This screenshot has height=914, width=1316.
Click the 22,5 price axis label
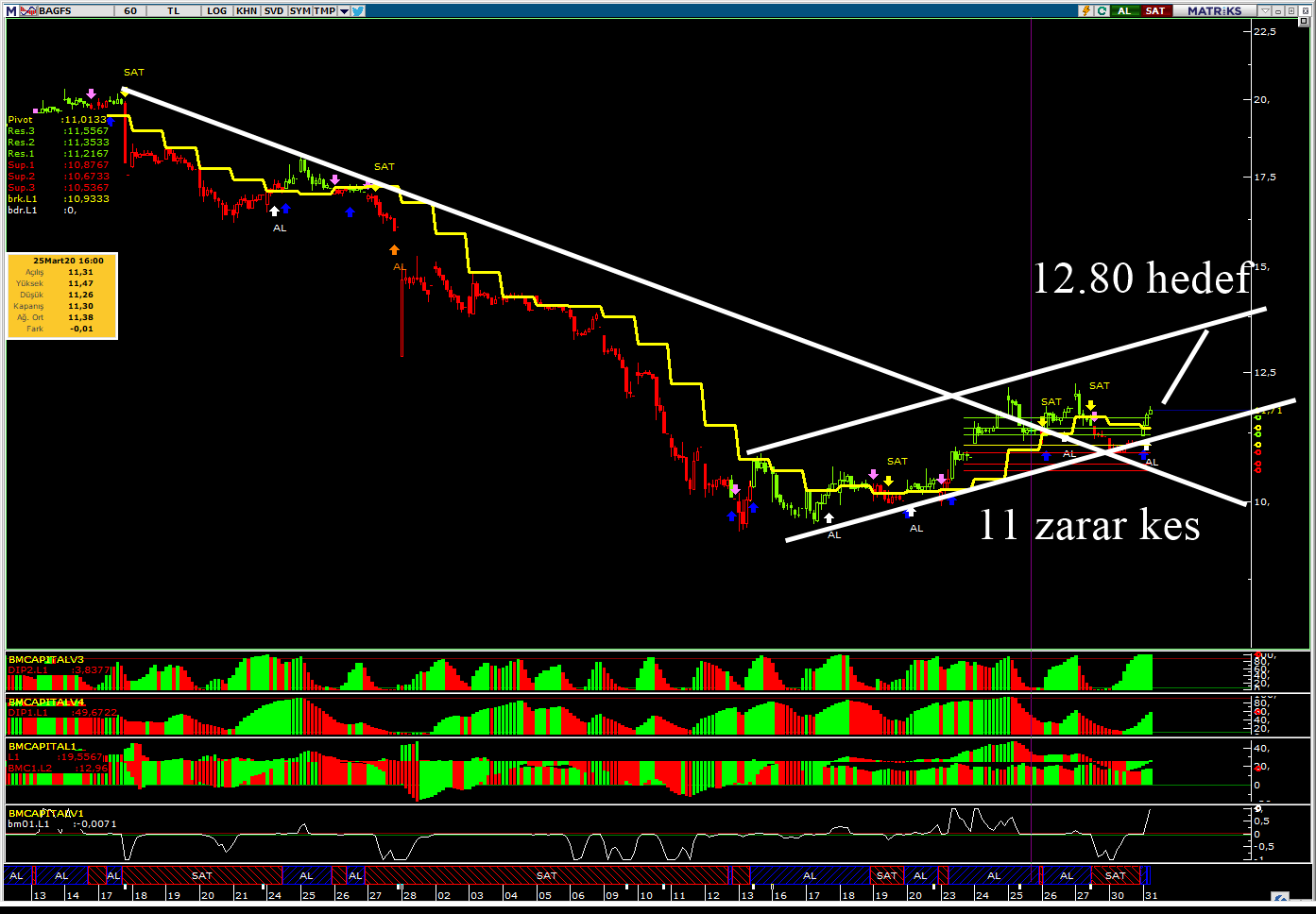click(1265, 31)
